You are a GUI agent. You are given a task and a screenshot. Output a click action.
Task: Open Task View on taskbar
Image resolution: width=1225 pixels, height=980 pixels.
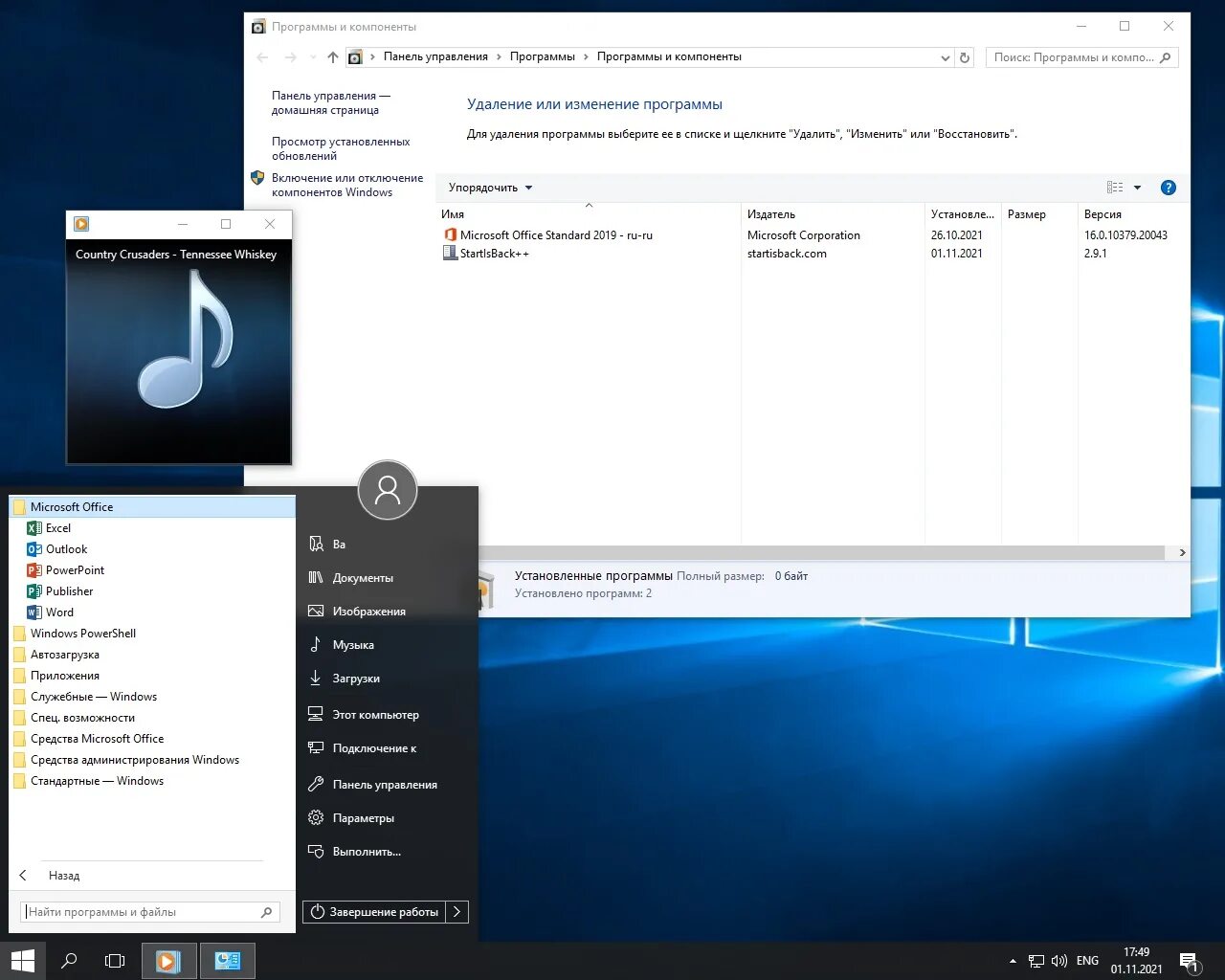pyautogui.click(x=115, y=961)
